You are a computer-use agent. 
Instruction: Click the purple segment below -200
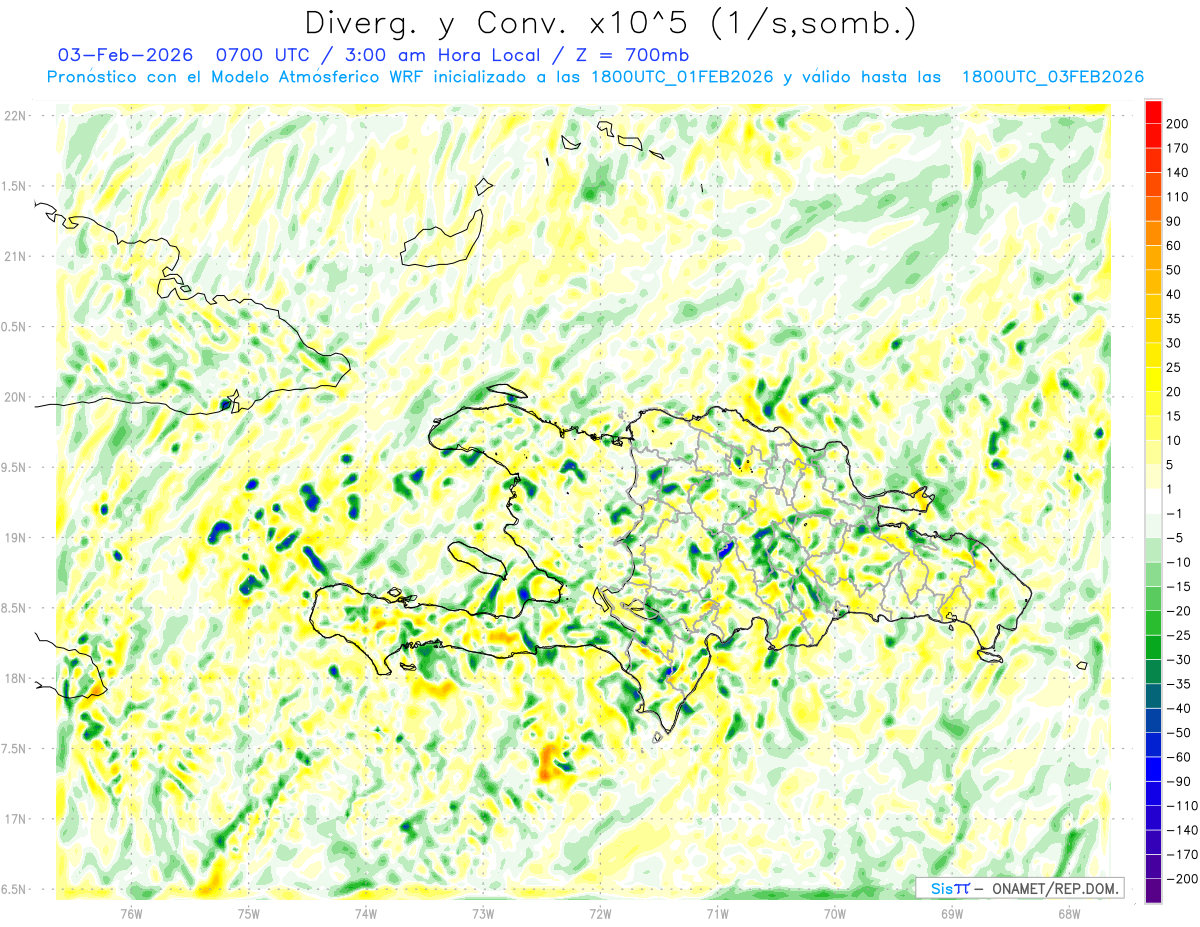(1153, 891)
